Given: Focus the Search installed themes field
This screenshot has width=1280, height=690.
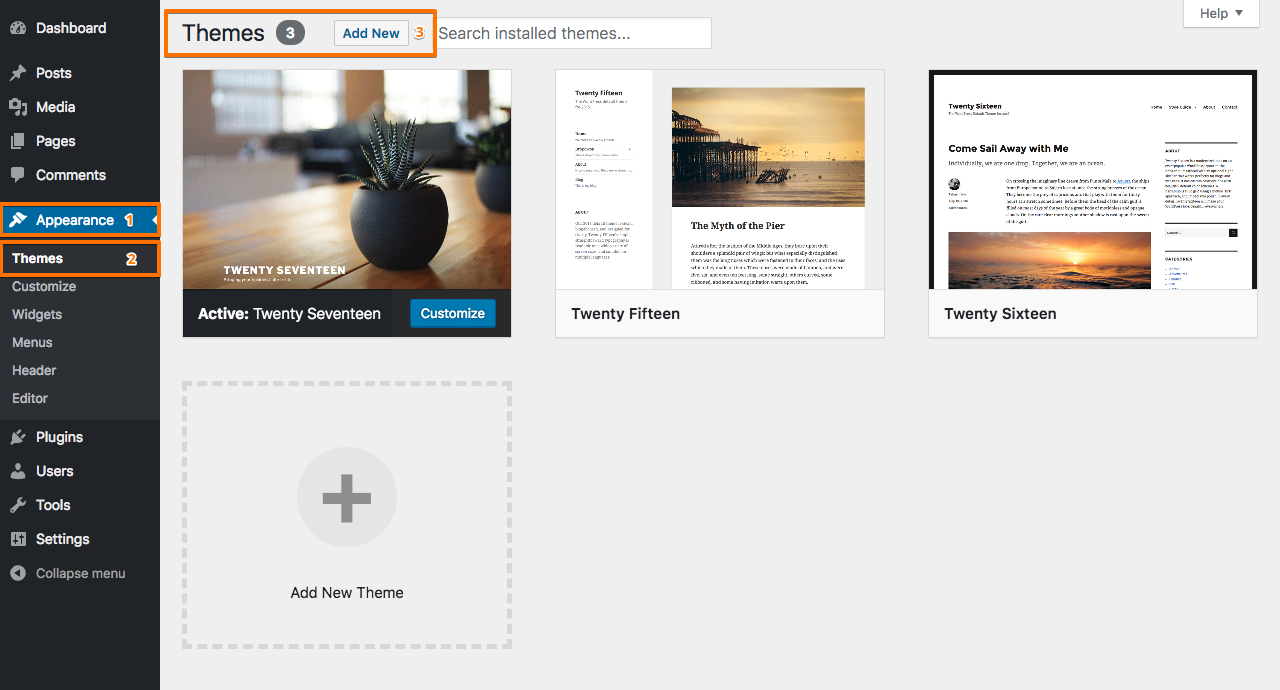Looking at the screenshot, I should click(572, 33).
